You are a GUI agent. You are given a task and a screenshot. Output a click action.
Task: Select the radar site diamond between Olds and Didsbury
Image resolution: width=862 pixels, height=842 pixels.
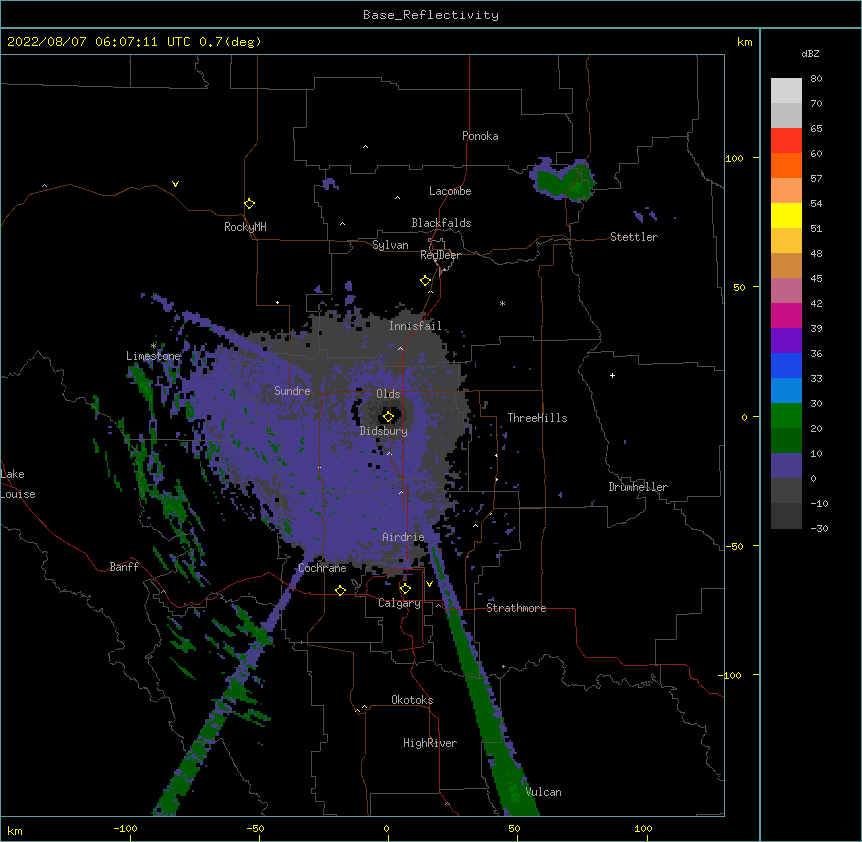pos(388,416)
